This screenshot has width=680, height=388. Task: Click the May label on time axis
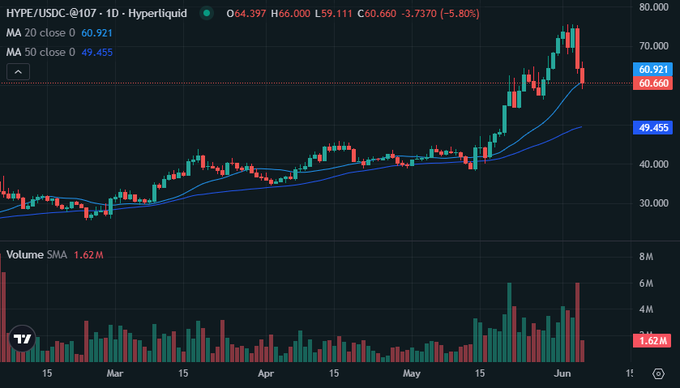pos(412,373)
